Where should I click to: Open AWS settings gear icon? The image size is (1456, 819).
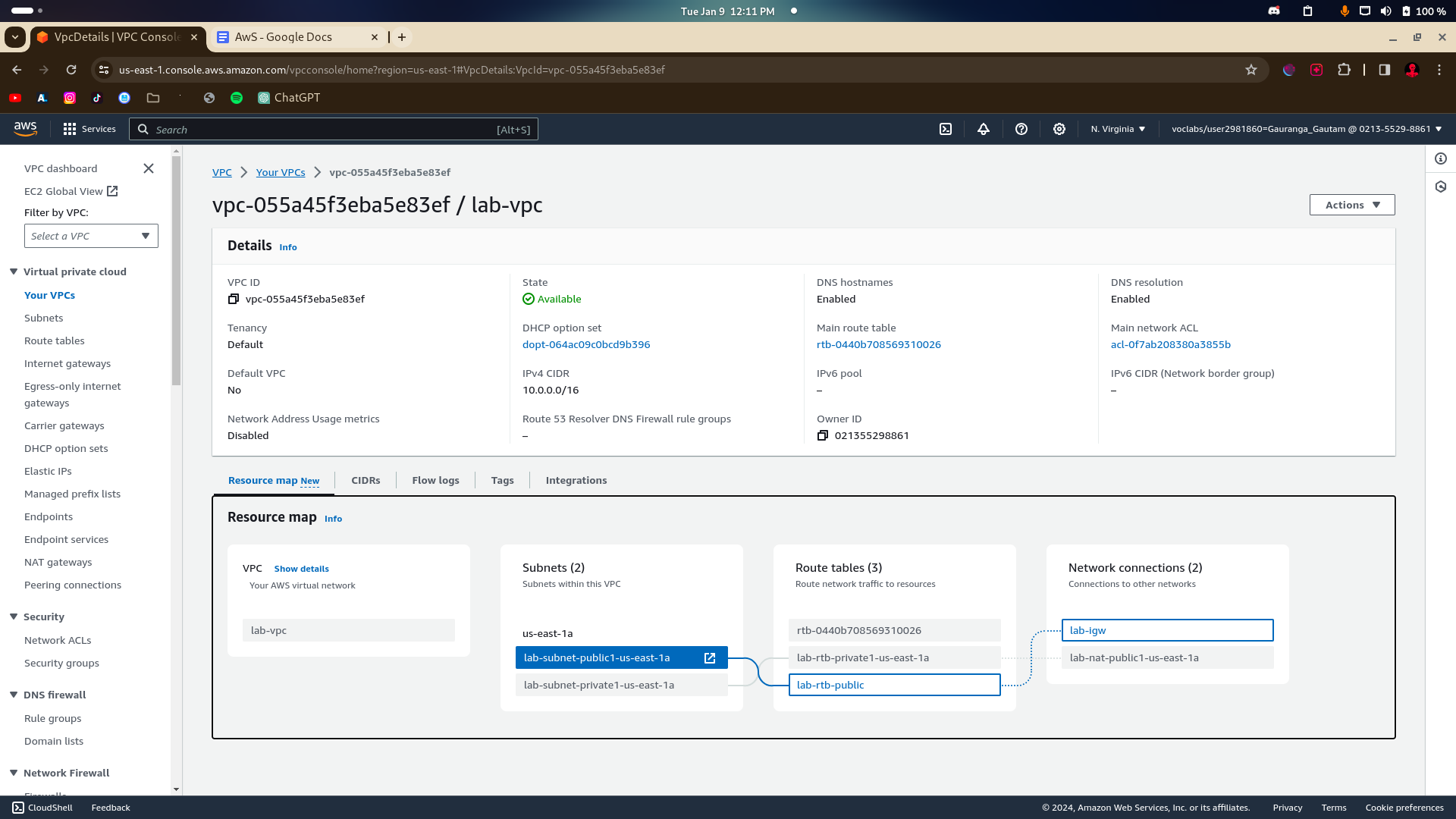1059,129
